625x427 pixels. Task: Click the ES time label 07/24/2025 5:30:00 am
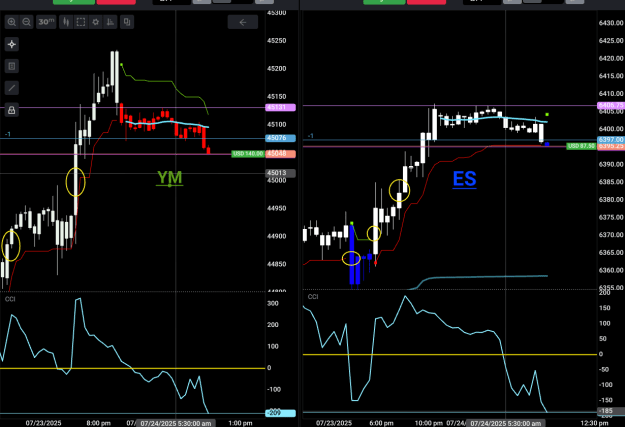(506, 423)
